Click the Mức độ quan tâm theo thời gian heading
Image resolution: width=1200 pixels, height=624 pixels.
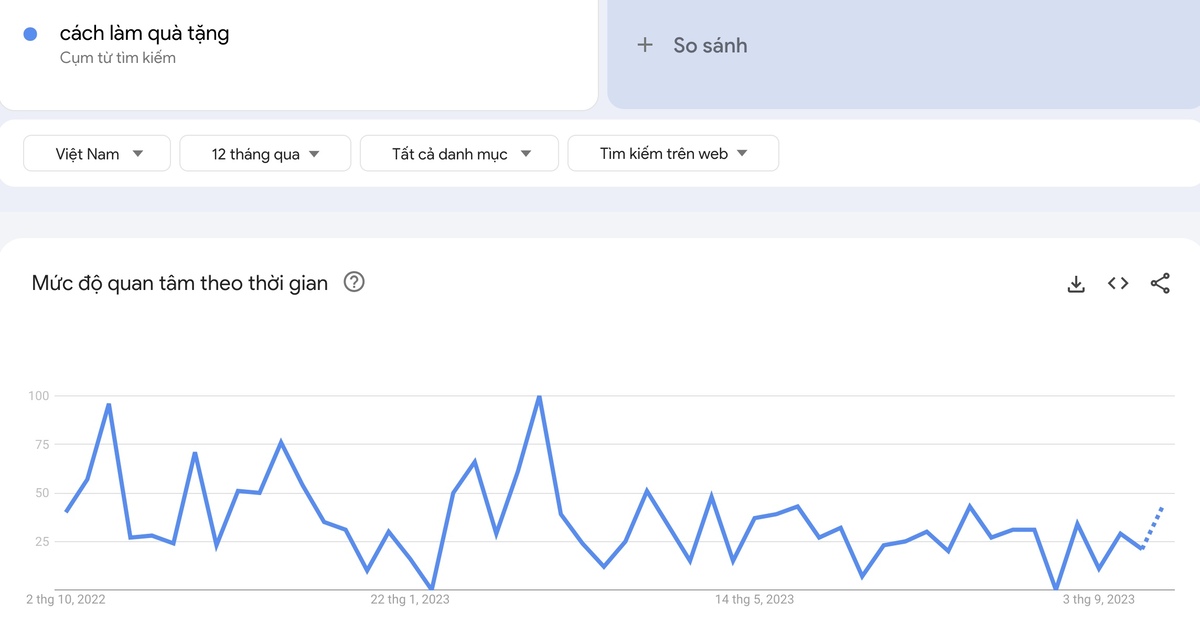click(180, 283)
